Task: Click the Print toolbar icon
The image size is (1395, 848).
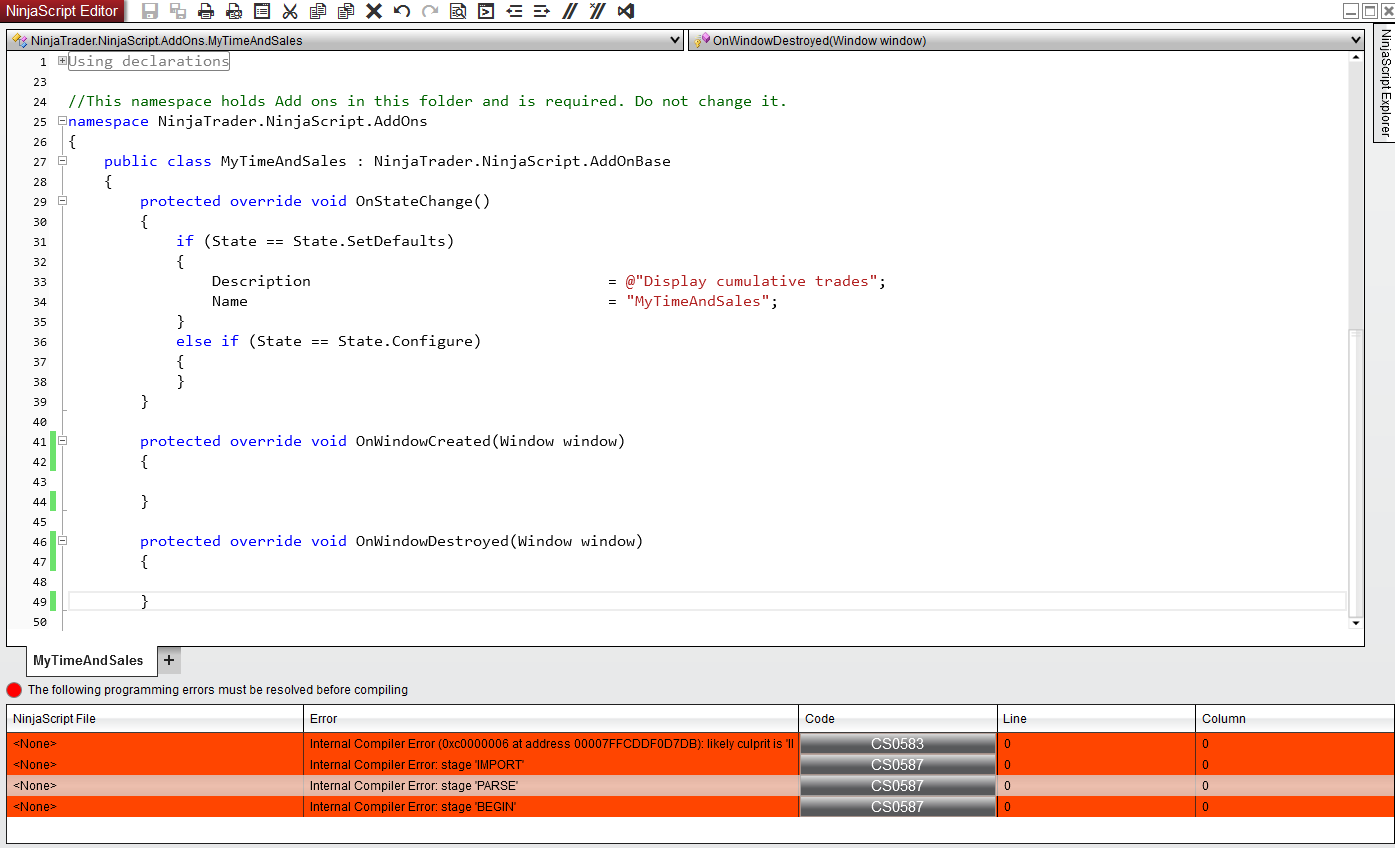Action: pyautogui.click(x=206, y=11)
